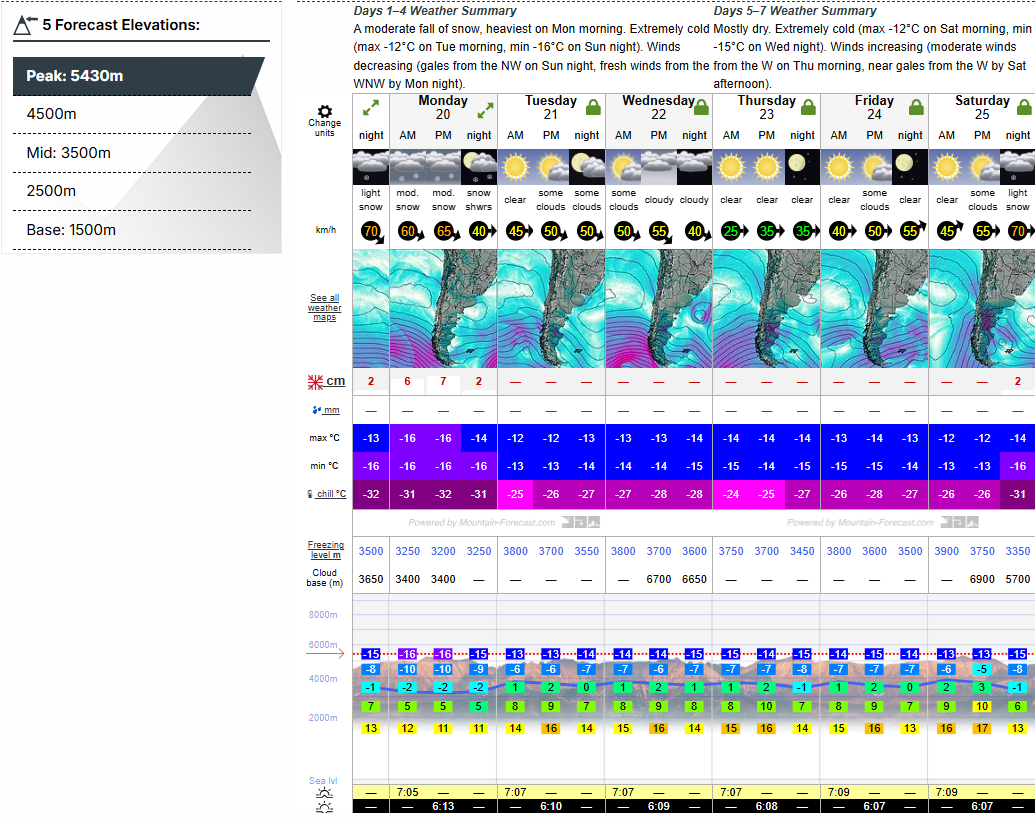Click Monday PM 65 km/h wind icon

(446, 232)
